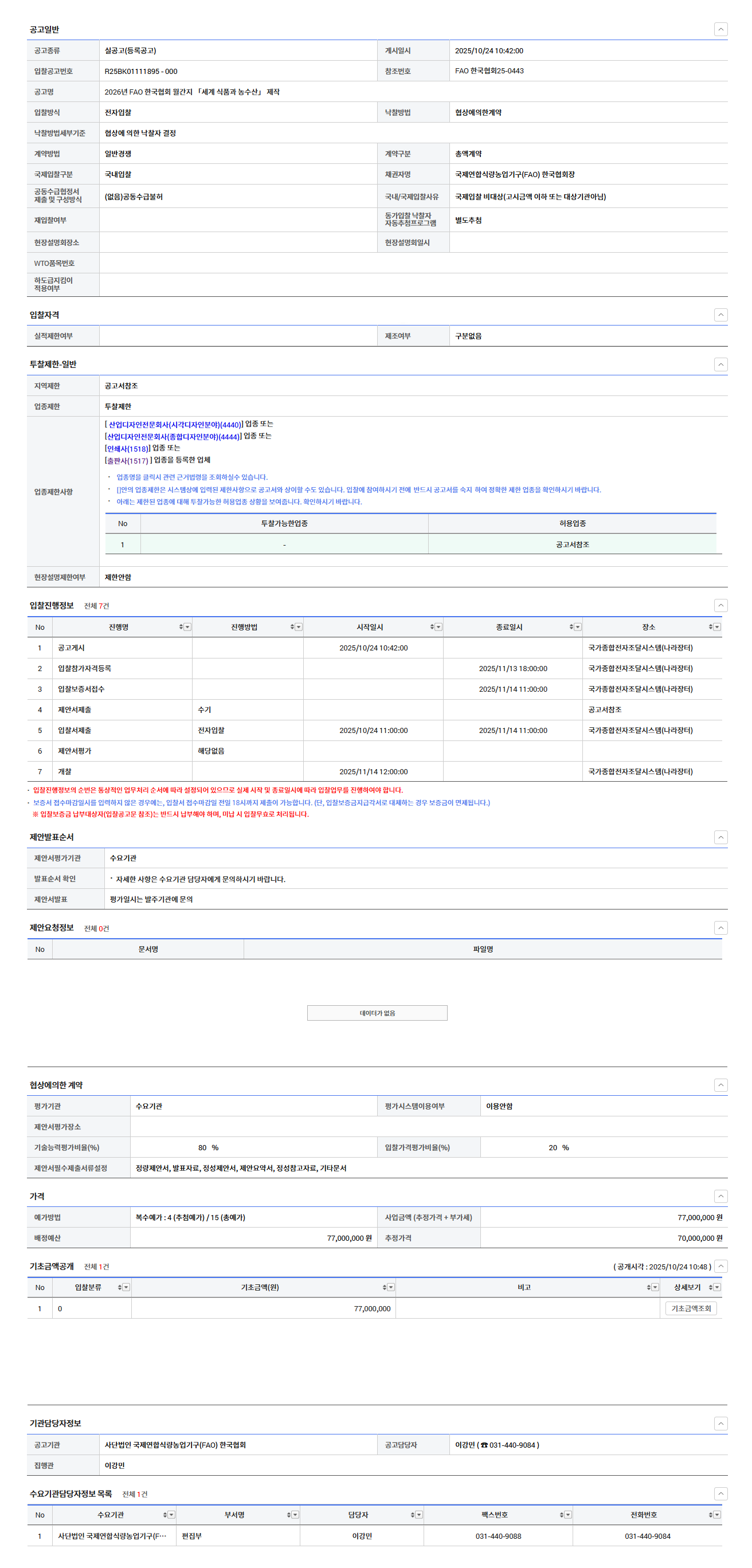The image size is (752, 1568).
Task: Collapse the 가격 section
Action: click(x=720, y=1196)
